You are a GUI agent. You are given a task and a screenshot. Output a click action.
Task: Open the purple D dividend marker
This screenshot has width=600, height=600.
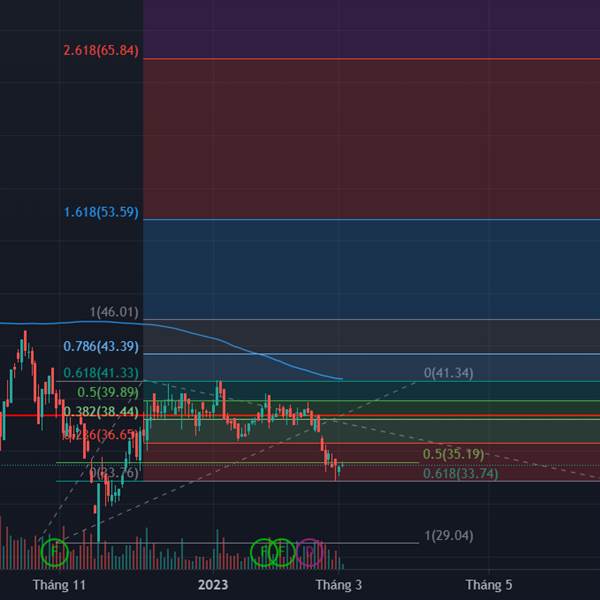tap(310, 552)
